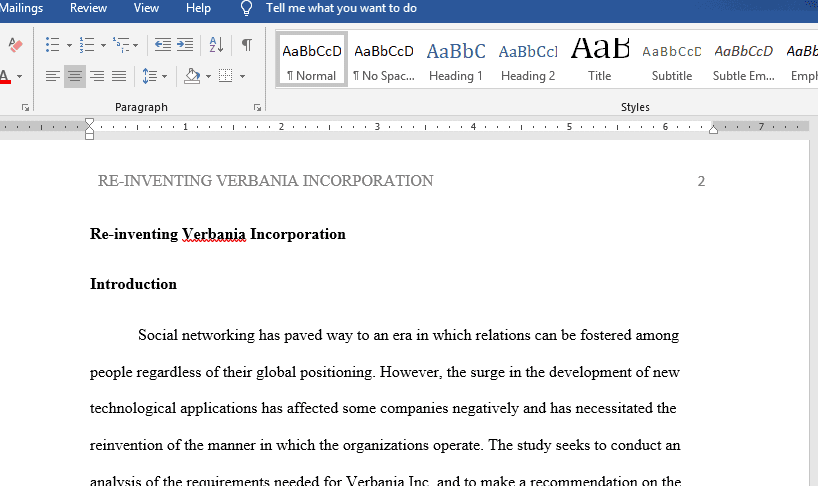Click the Font Color letter A icon

5,77
